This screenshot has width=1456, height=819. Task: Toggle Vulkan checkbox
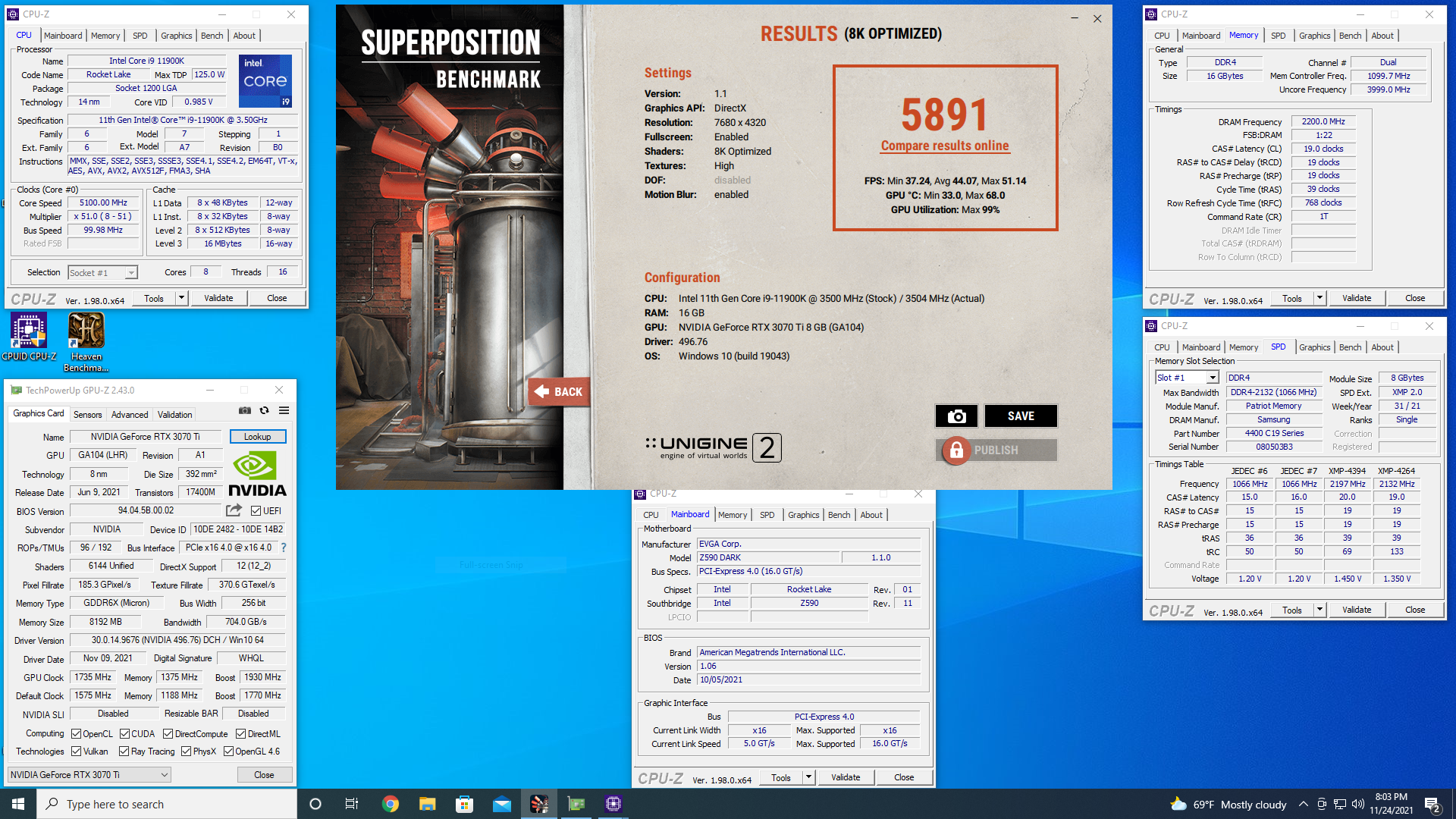(x=76, y=751)
